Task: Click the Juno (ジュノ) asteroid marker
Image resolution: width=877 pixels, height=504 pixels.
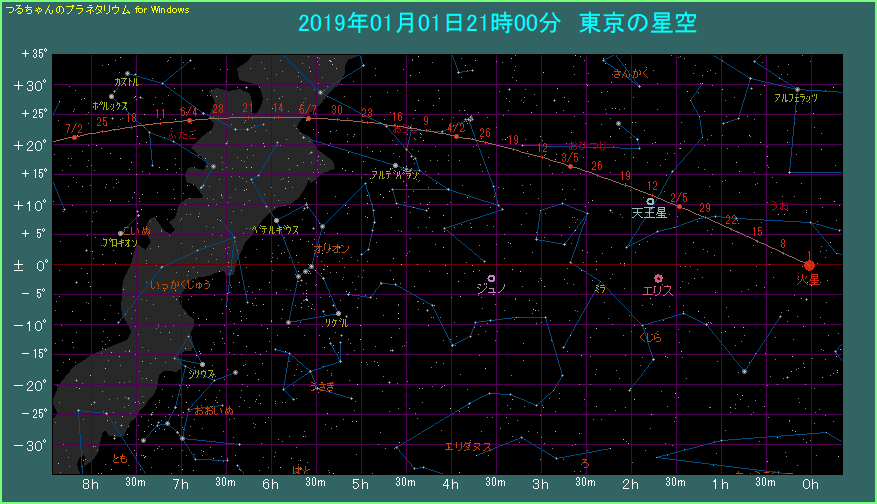Action: pyautogui.click(x=492, y=278)
